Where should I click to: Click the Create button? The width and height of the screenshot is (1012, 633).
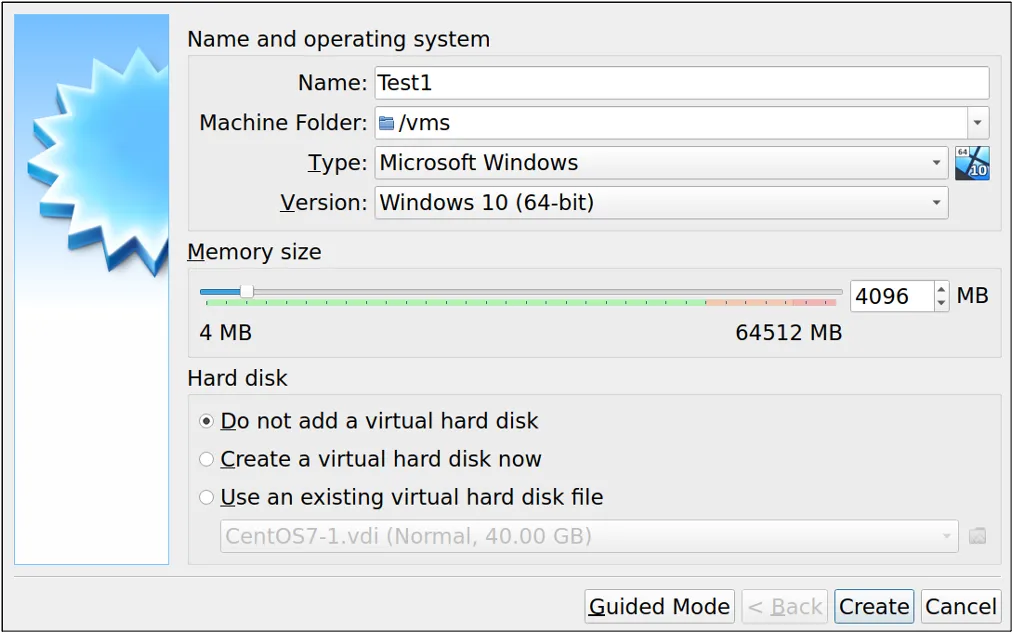tap(873, 606)
